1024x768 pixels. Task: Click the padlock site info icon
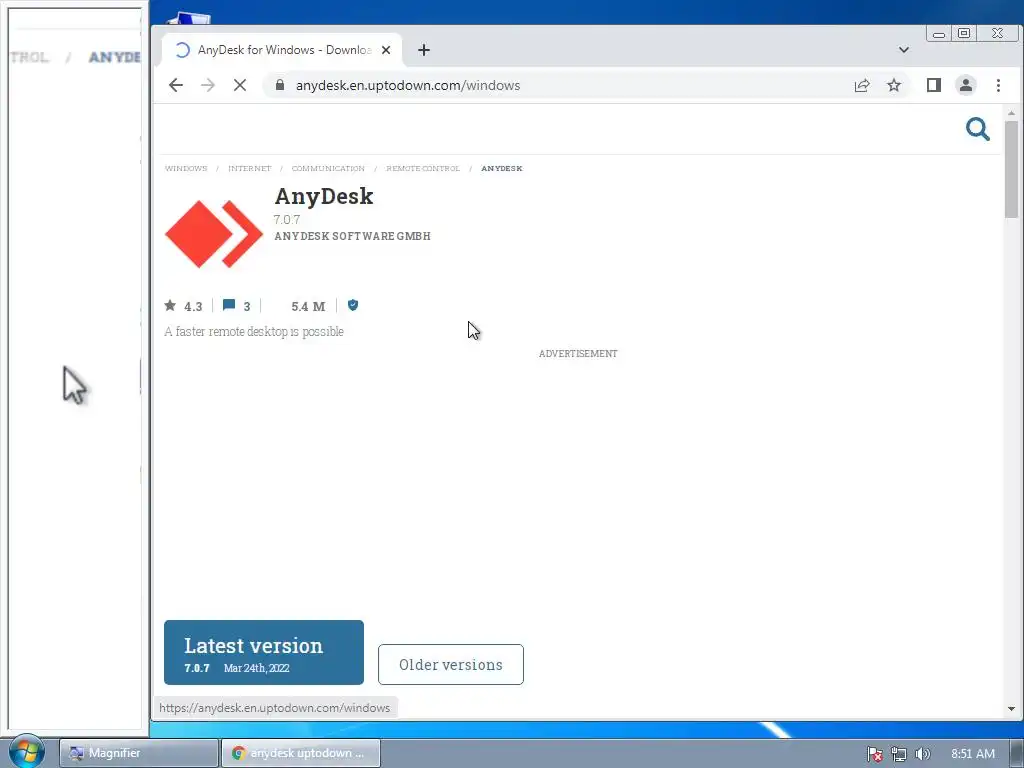pos(280,85)
